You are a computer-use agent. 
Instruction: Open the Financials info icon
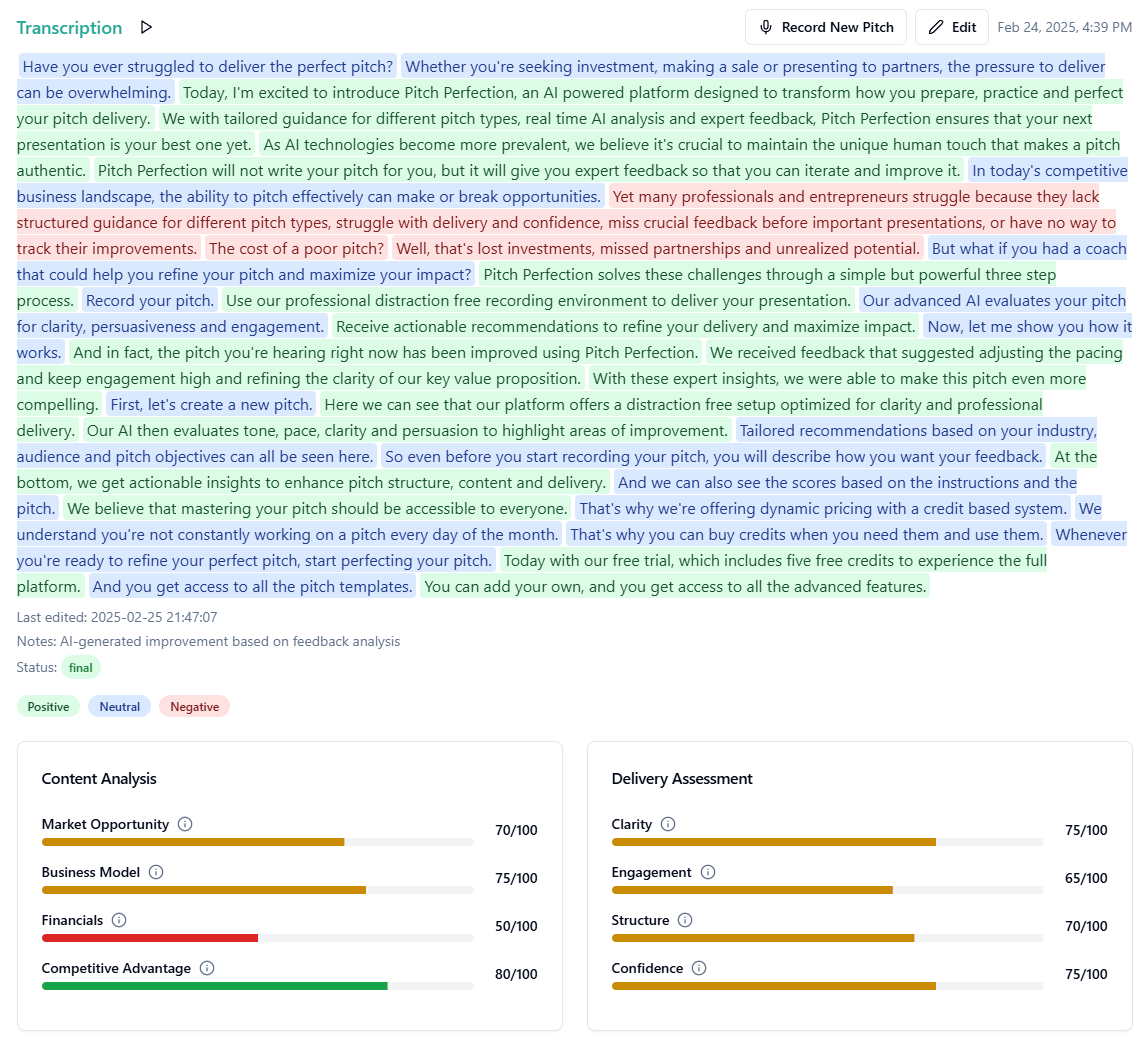coord(119,920)
